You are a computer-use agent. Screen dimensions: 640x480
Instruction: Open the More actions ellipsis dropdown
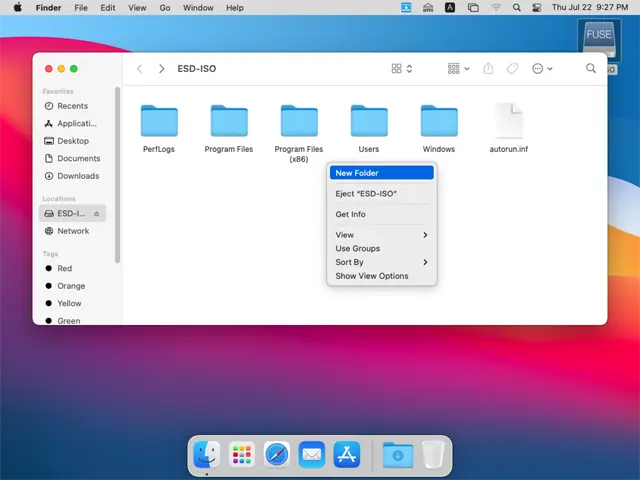[543, 69]
